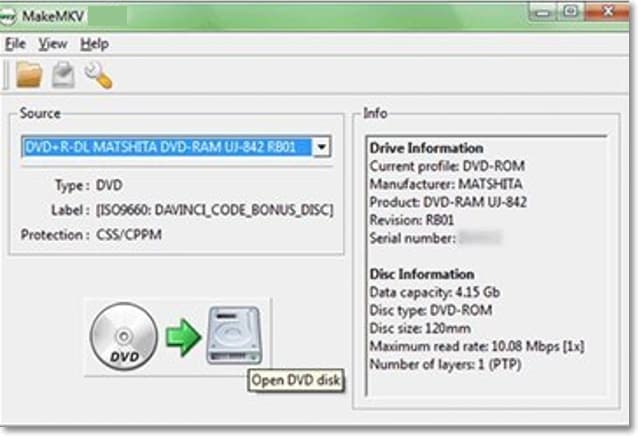Click the label DAVINCI_CODE_BONUS_DISC text
Viewport: 638px width, 436px height.
click(214, 210)
